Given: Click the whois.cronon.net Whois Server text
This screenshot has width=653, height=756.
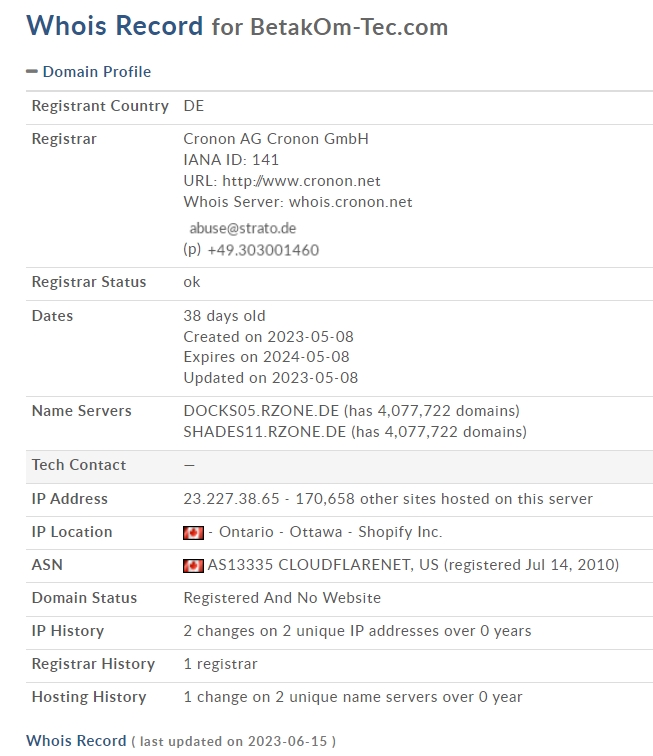Looking at the screenshot, I should [x=350, y=202].
